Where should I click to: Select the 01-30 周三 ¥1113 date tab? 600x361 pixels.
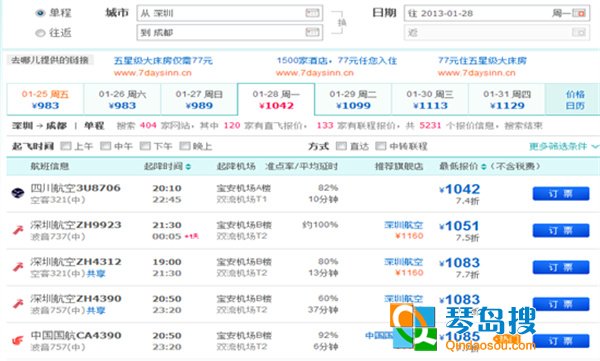pyautogui.click(x=430, y=100)
